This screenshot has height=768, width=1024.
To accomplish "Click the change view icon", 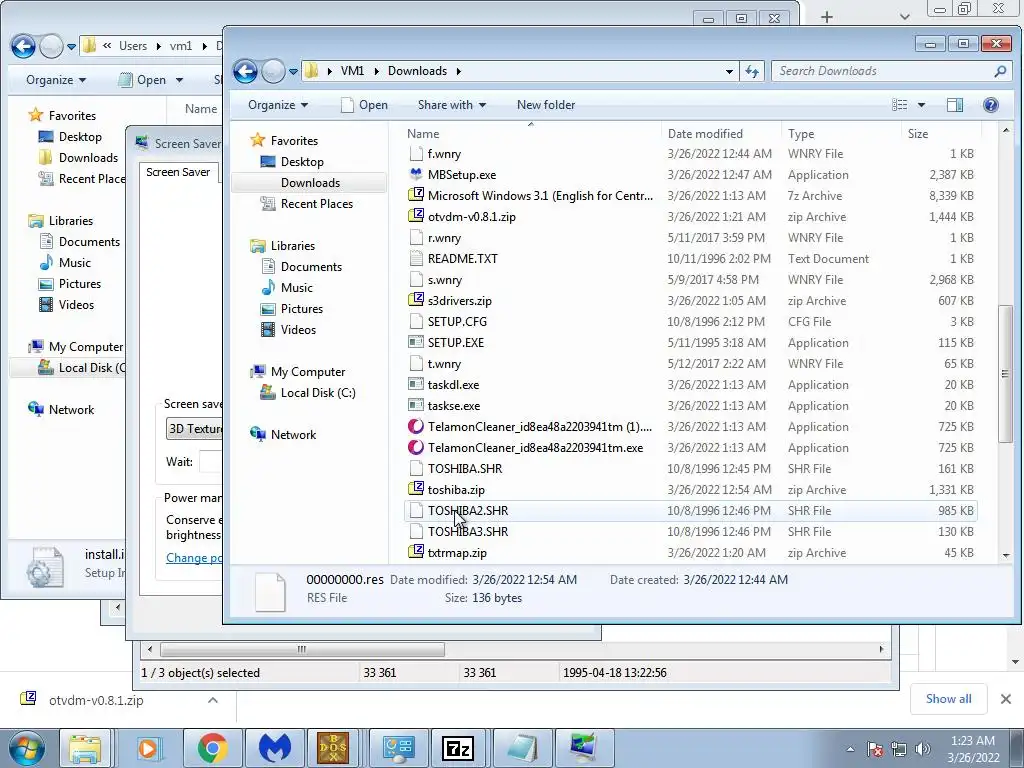I will pyautogui.click(x=900, y=104).
